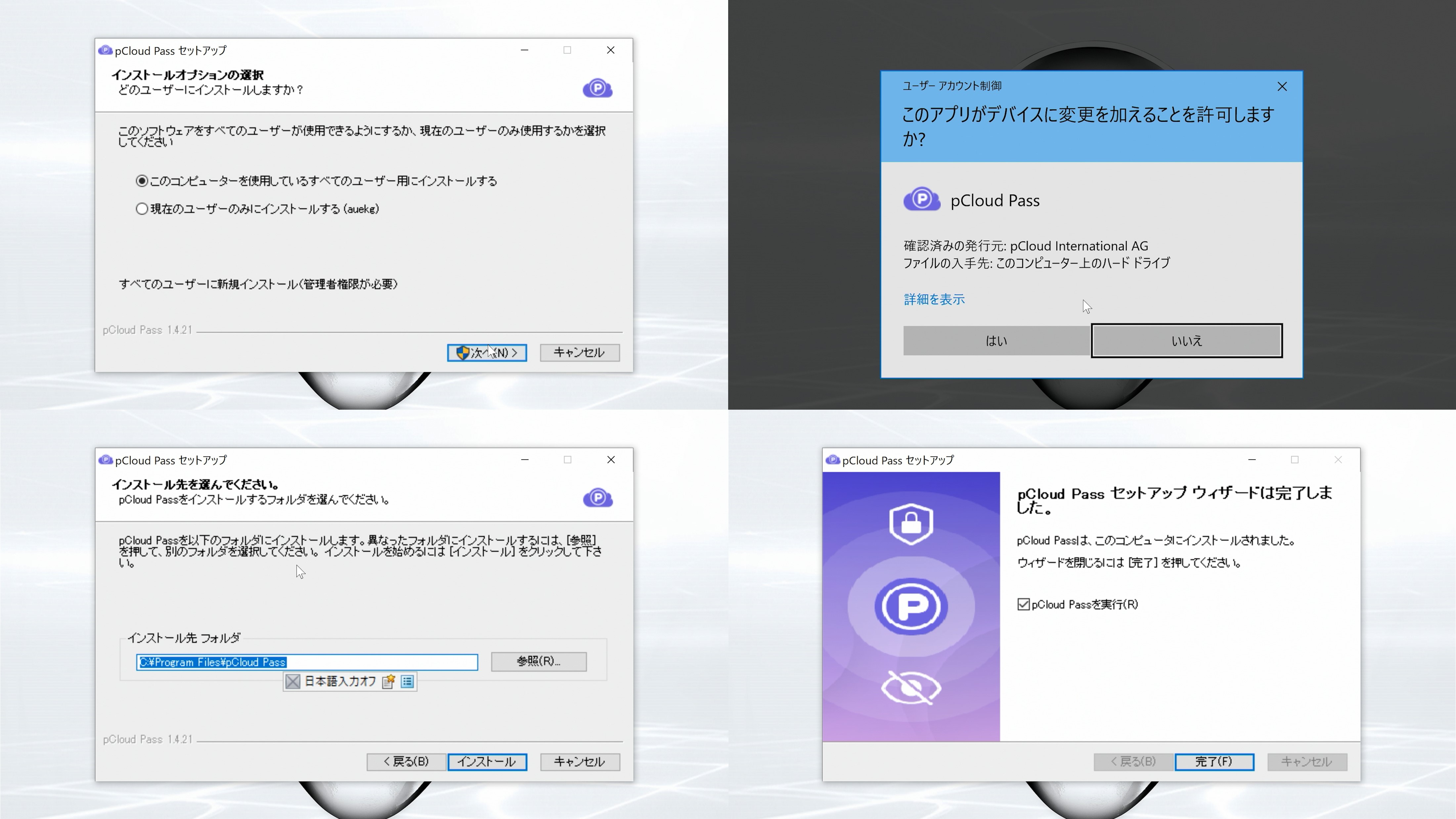This screenshot has width=1456, height=819.
Task: Click the install folder path field
Action: (x=307, y=662)
